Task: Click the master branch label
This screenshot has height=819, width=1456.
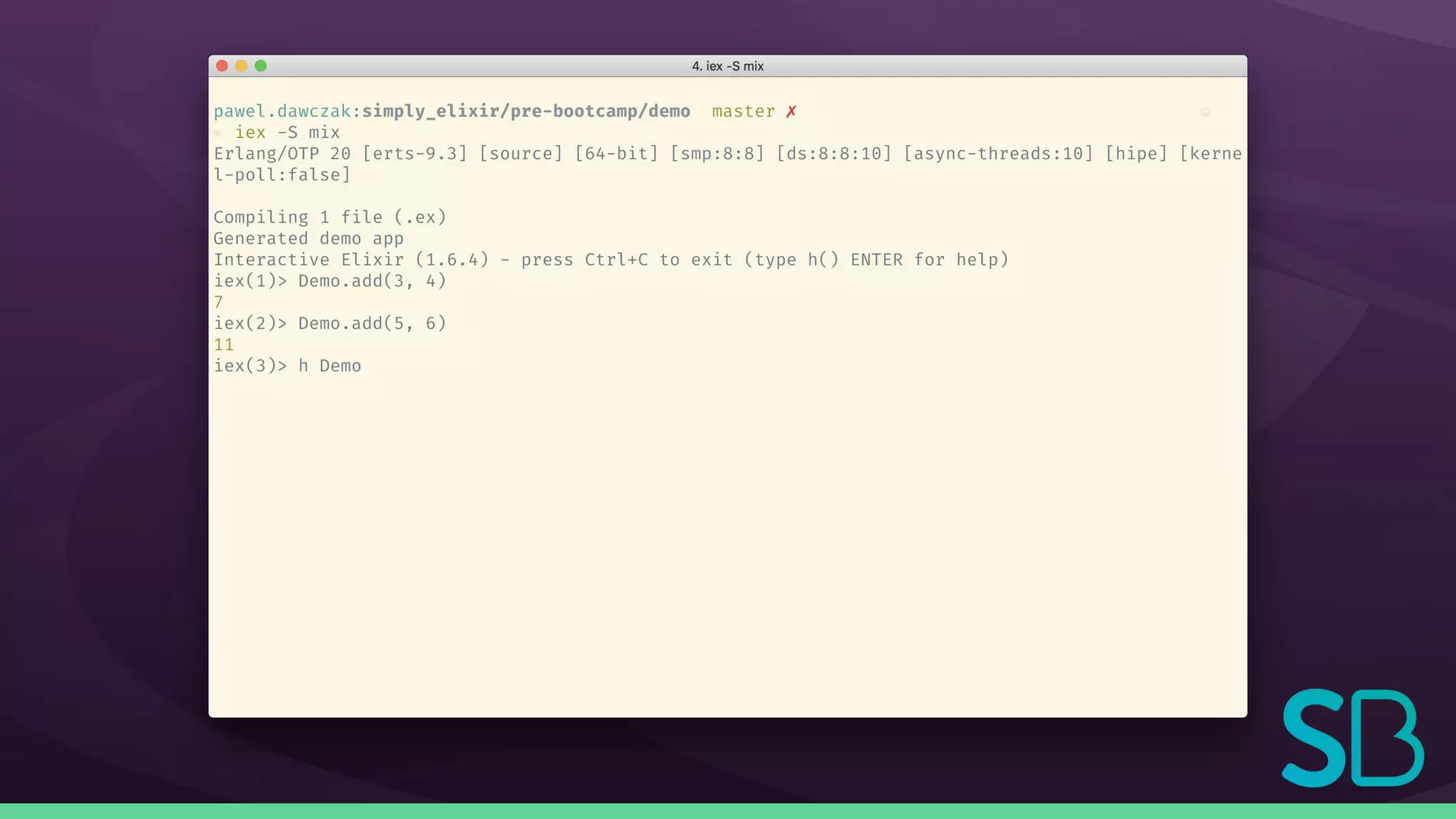Action: tap(743, 112)
